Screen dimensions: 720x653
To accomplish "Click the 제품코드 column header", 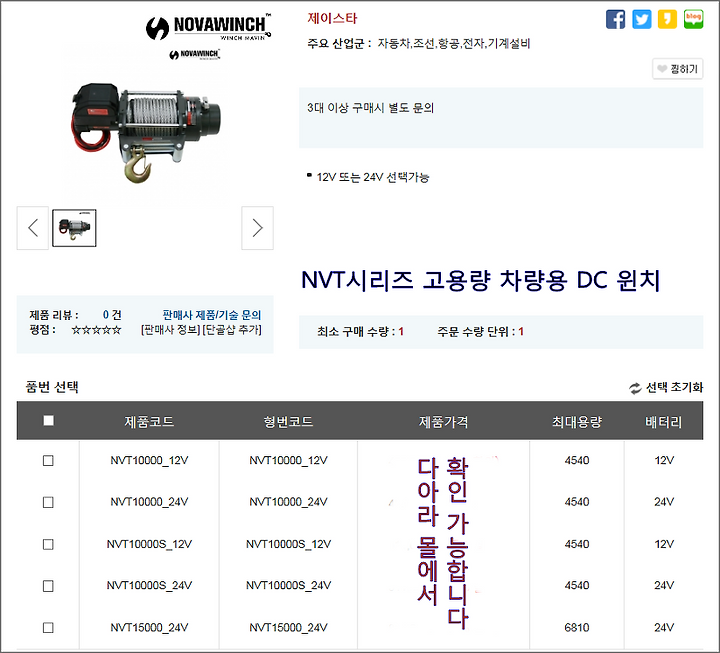I will click(149, 422).
